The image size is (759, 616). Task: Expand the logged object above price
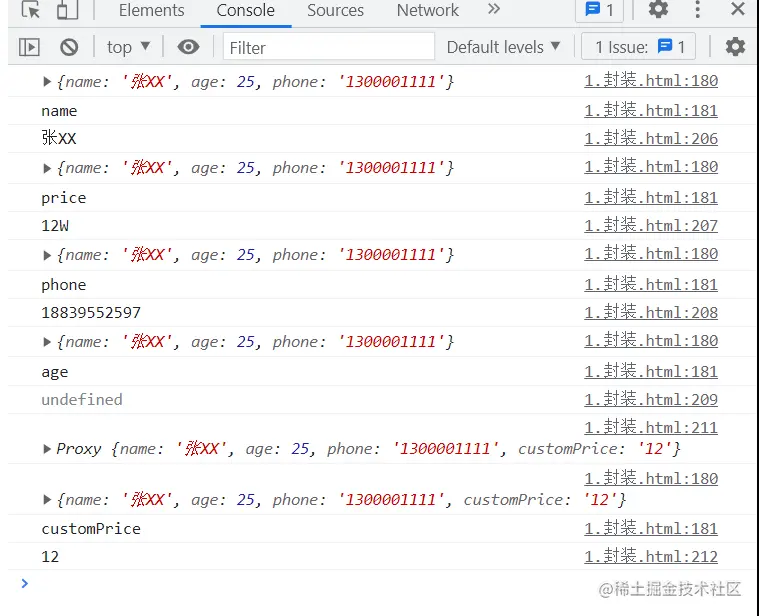[x=47, y=168]
